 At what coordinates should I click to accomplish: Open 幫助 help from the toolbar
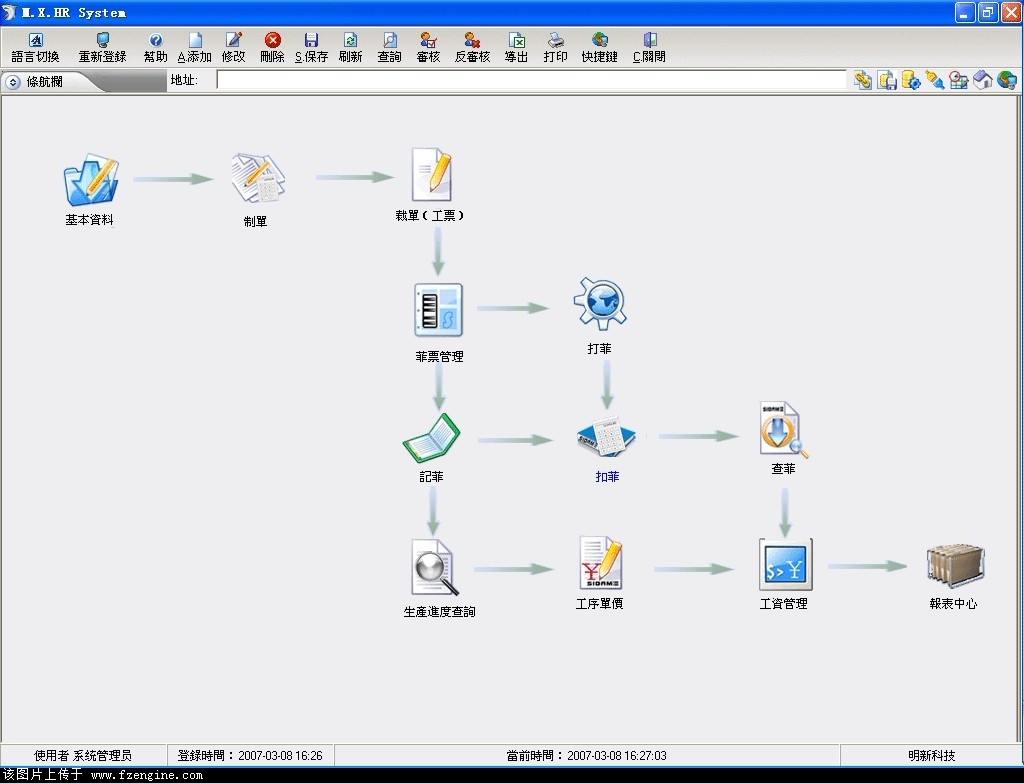tap(155, 48)
